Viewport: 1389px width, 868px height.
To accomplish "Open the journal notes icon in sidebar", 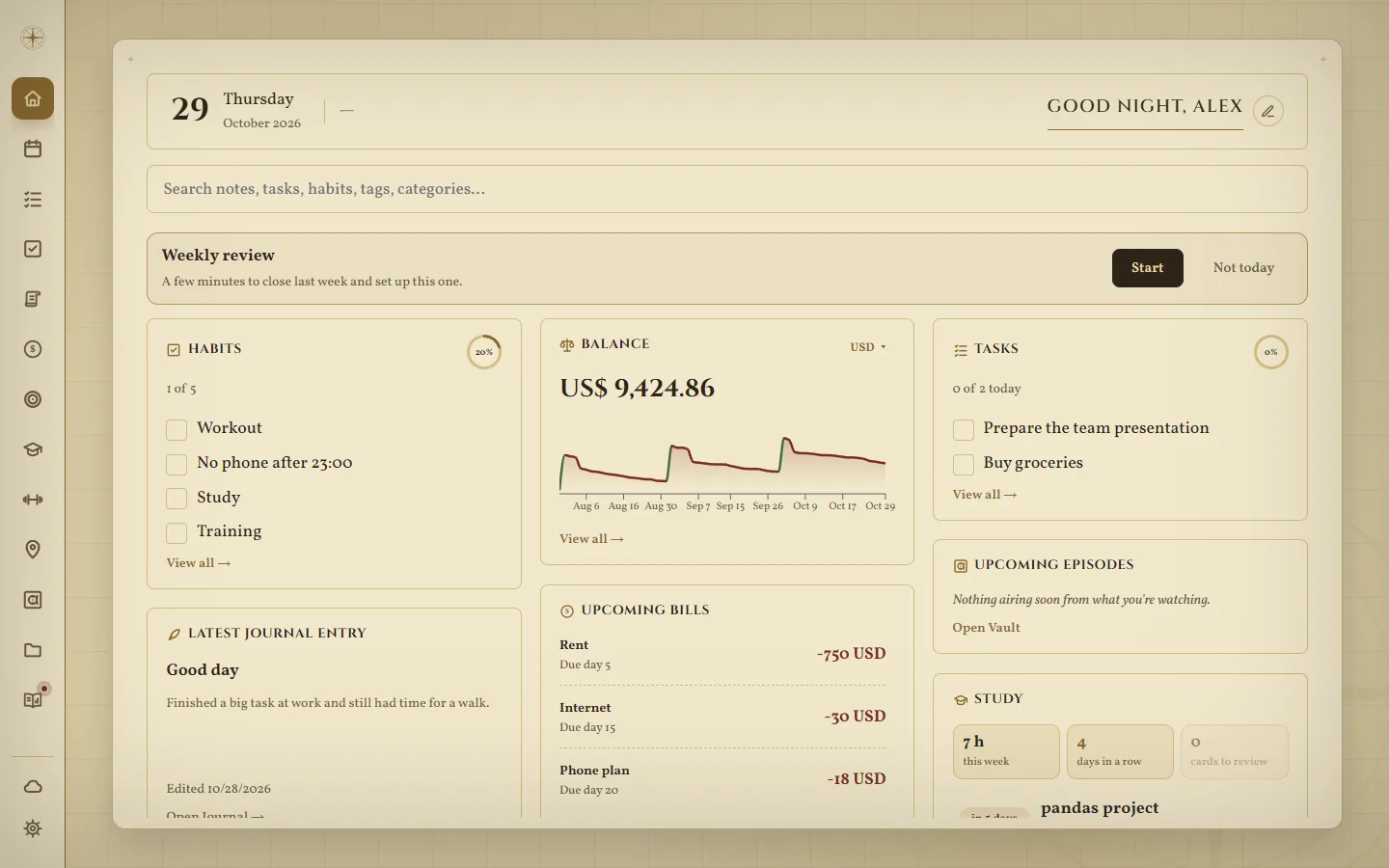I will tap(33, 299).
